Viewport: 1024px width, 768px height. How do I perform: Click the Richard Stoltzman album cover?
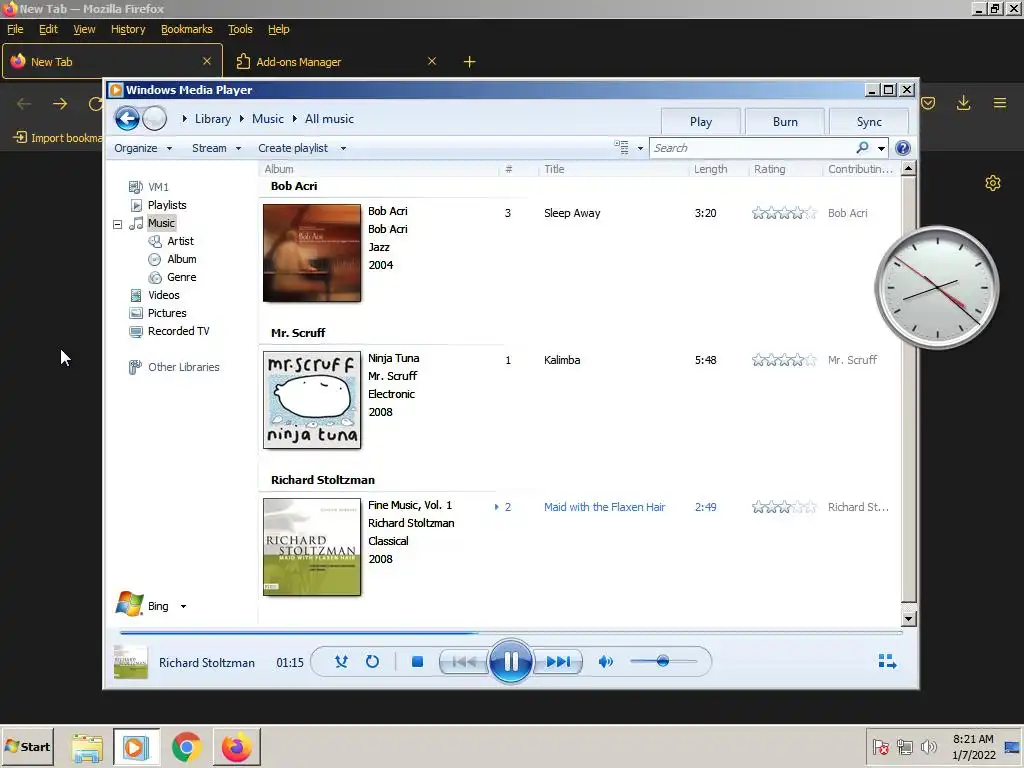click(312, 547)
